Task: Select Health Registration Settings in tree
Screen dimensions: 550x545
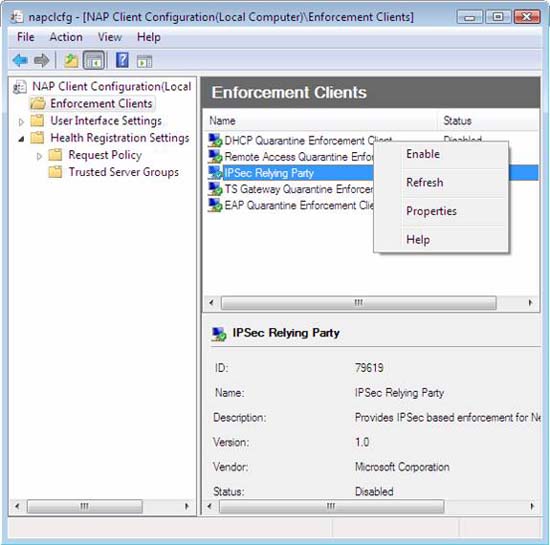Action: pos(120,138)
